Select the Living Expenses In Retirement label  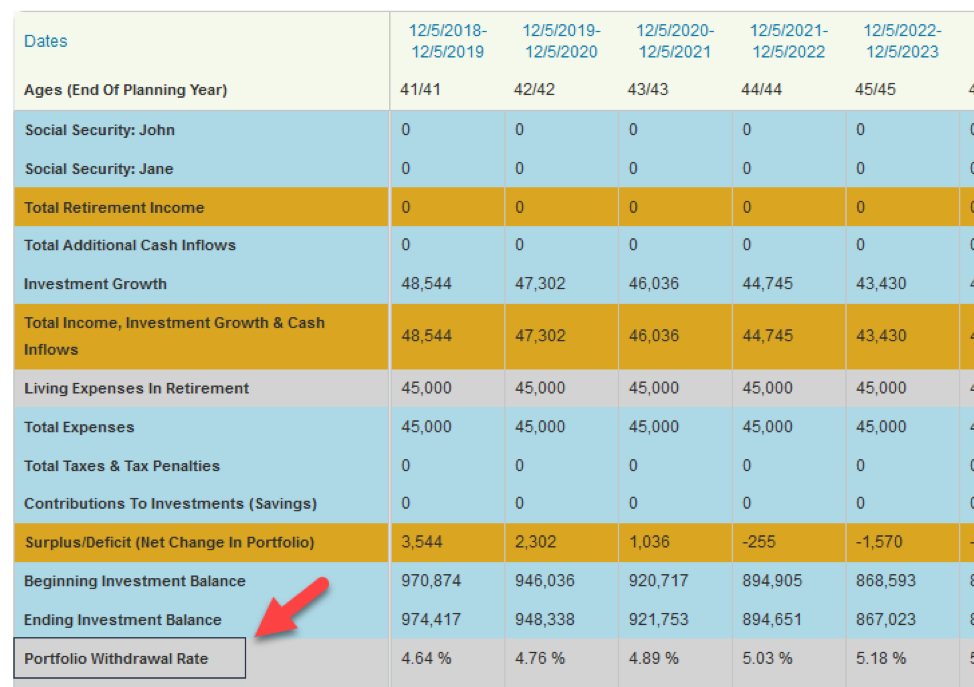tap(137, 388)
